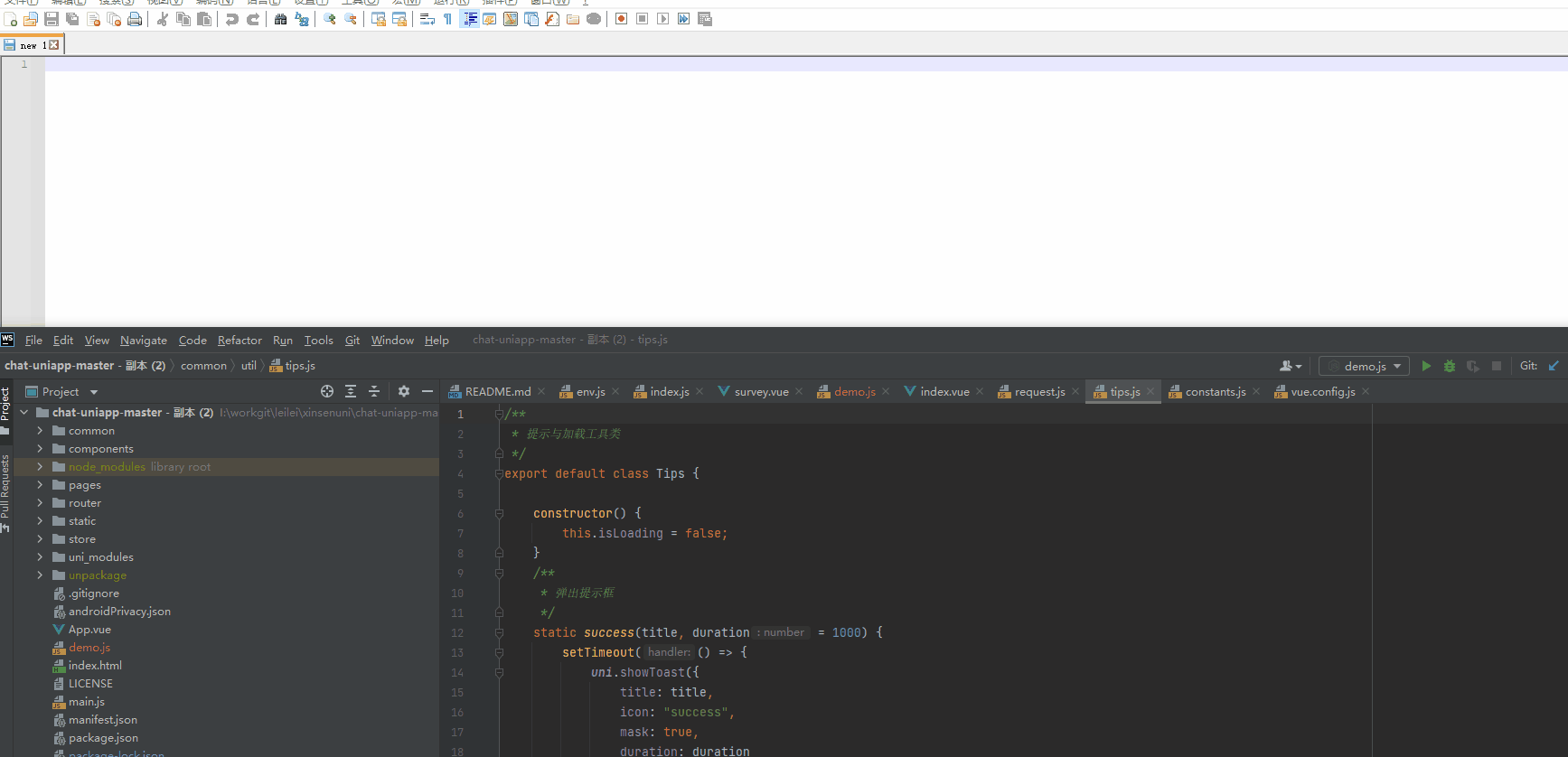Click util breadcrumb in navigation bar
This screenshot has height=757, width=1568.
(249, 366)
